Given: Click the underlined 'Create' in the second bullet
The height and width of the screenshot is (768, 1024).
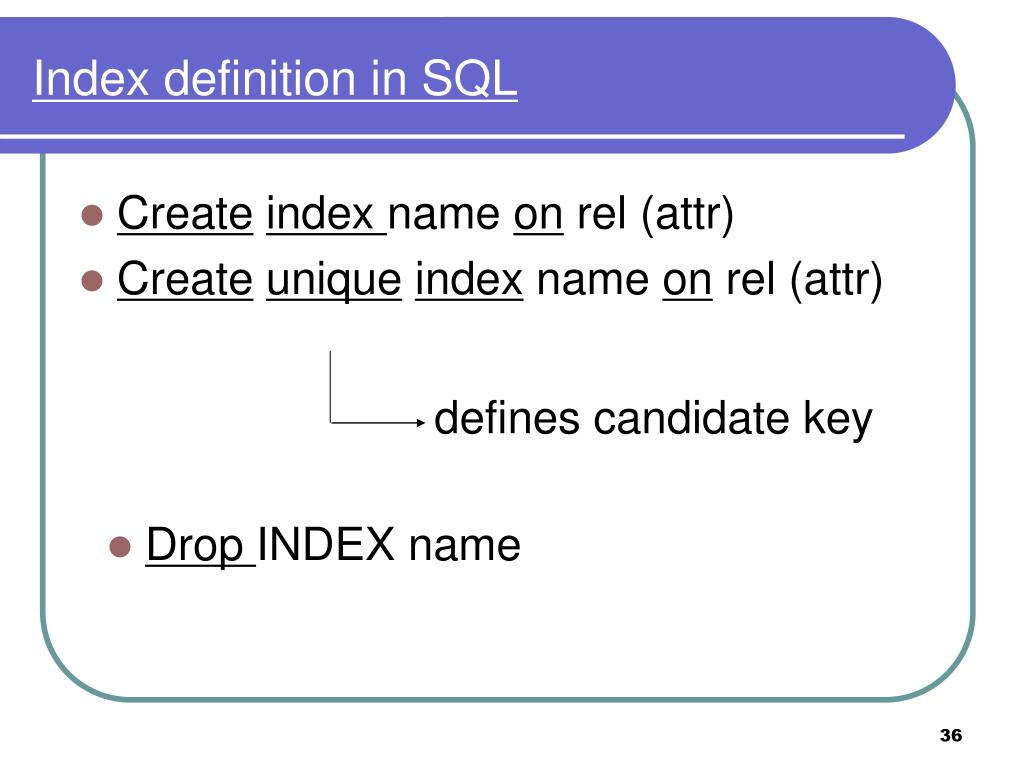Looking at the screenshot, I should click(x=185, y=280).
